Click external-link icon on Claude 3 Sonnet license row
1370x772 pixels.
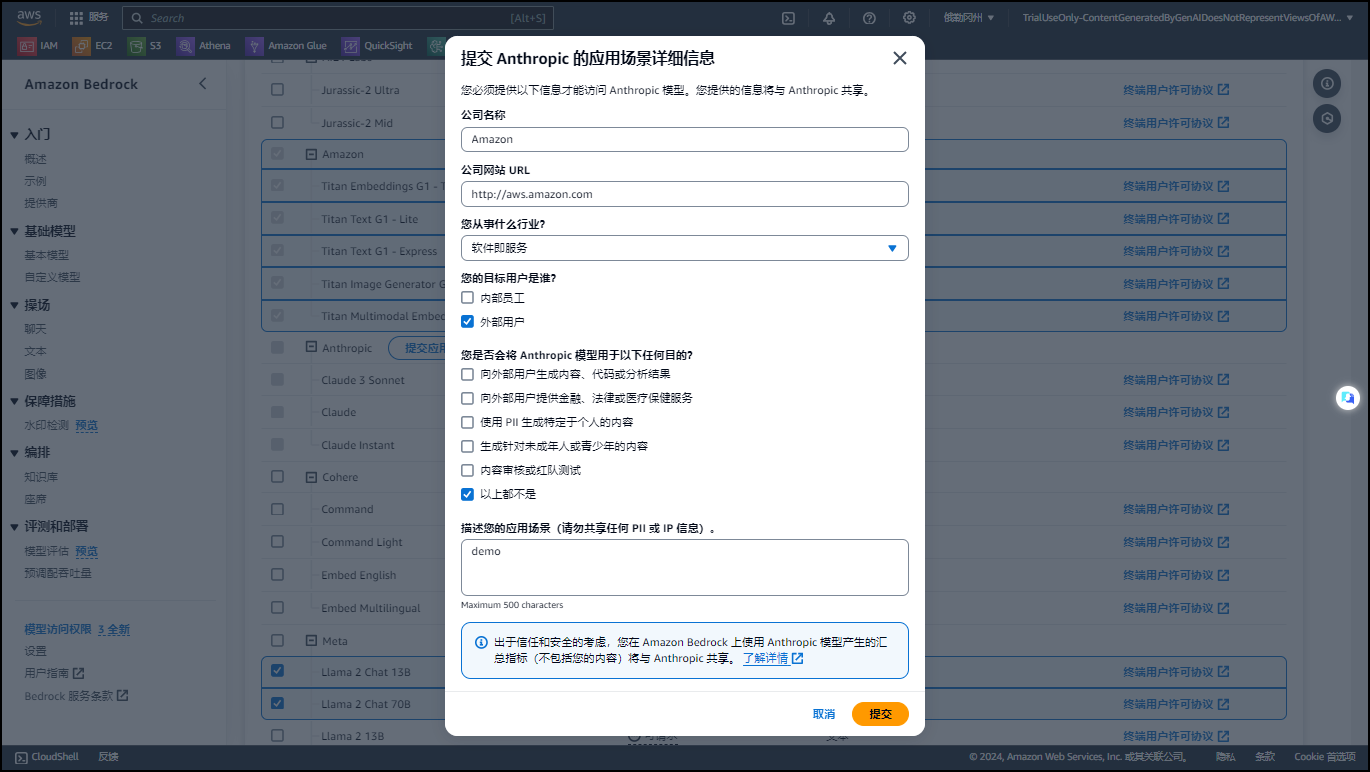(1223, 380)
